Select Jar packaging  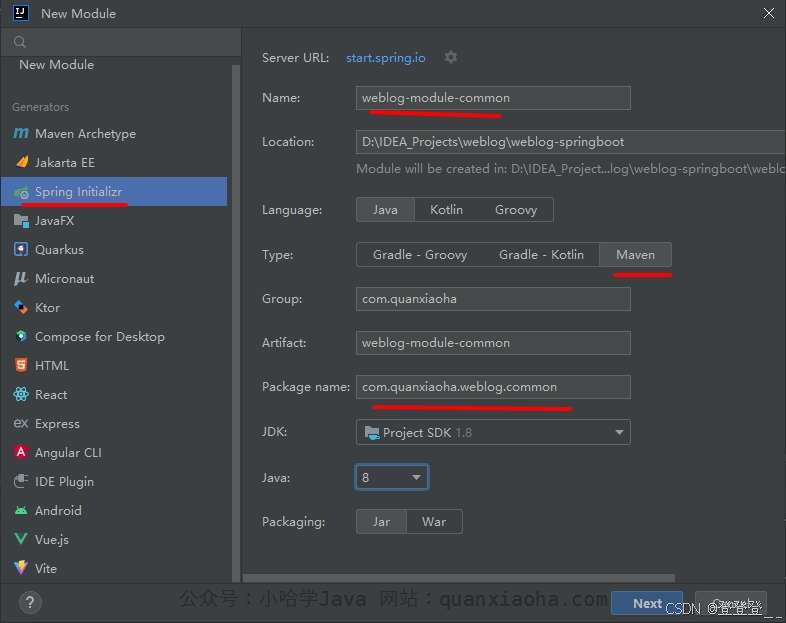(x=381, y=522)
